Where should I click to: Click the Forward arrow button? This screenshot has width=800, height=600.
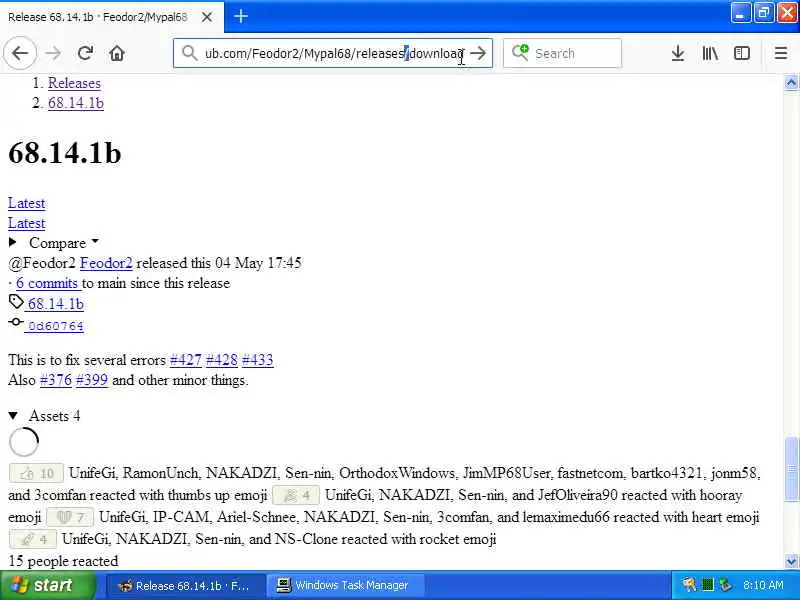click(53, 53)
